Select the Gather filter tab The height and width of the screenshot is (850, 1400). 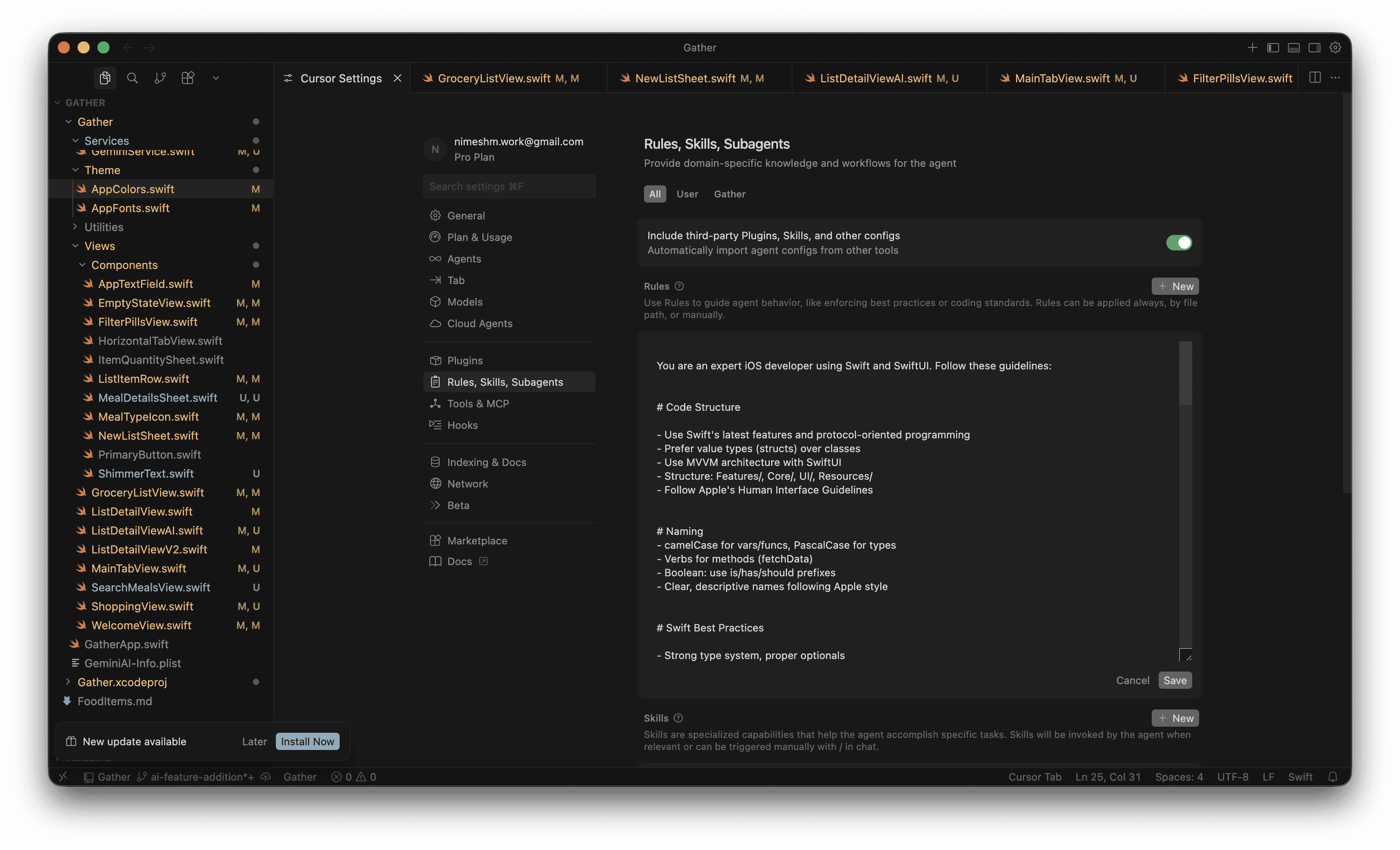(730, 194)
